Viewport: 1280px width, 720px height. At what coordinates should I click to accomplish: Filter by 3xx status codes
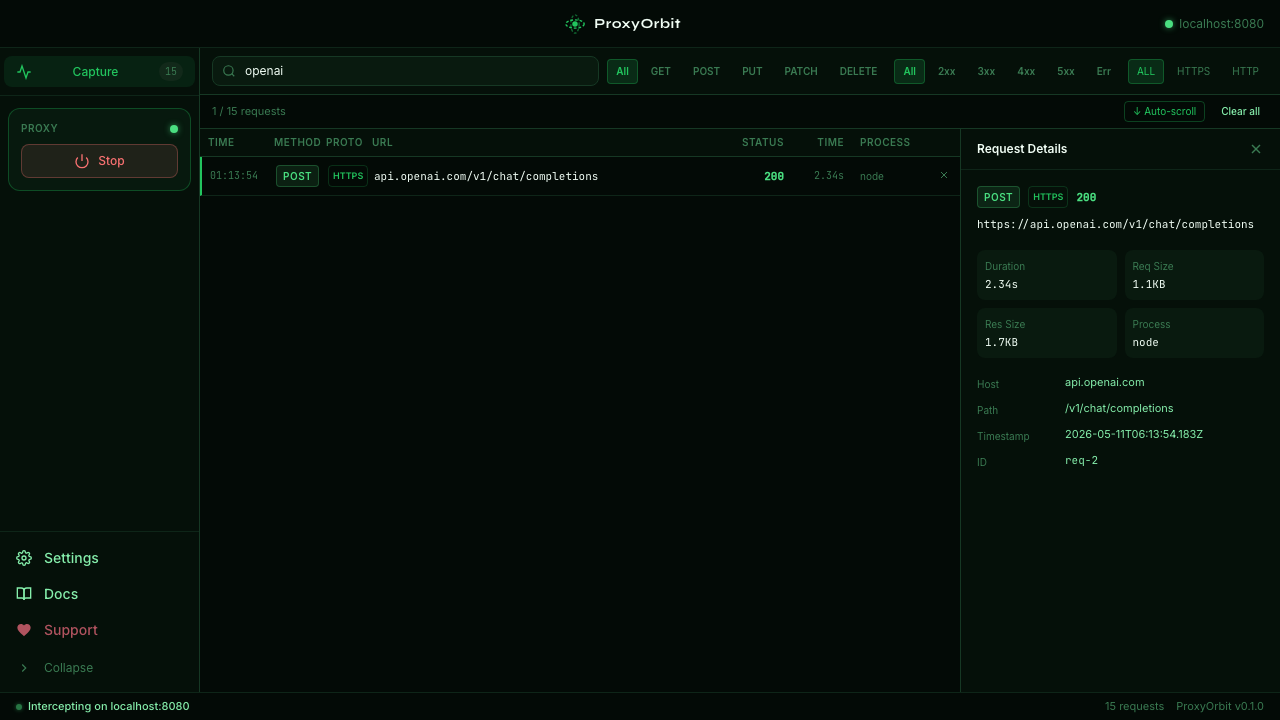[986, 71]
